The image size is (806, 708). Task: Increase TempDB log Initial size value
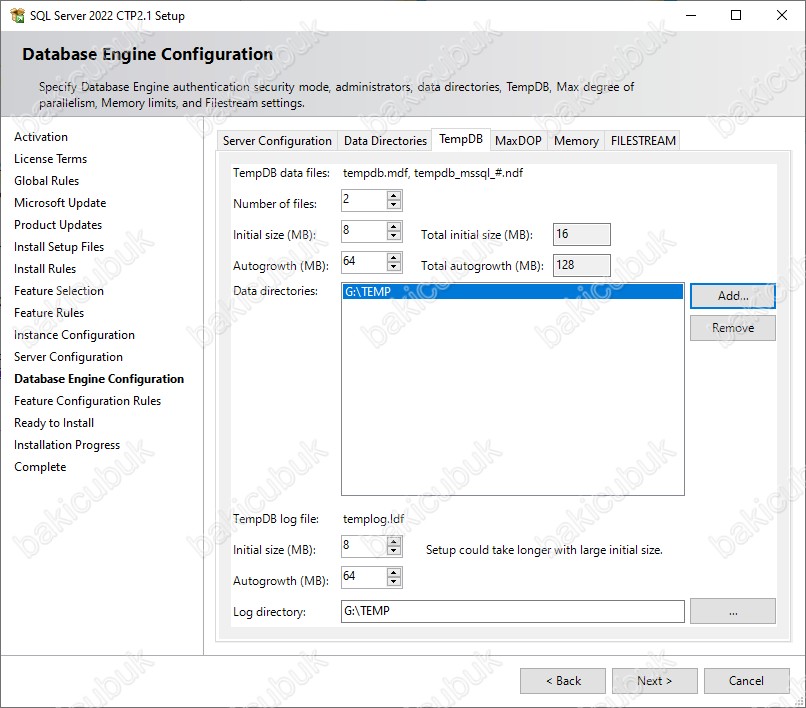[x=394, y=541]
